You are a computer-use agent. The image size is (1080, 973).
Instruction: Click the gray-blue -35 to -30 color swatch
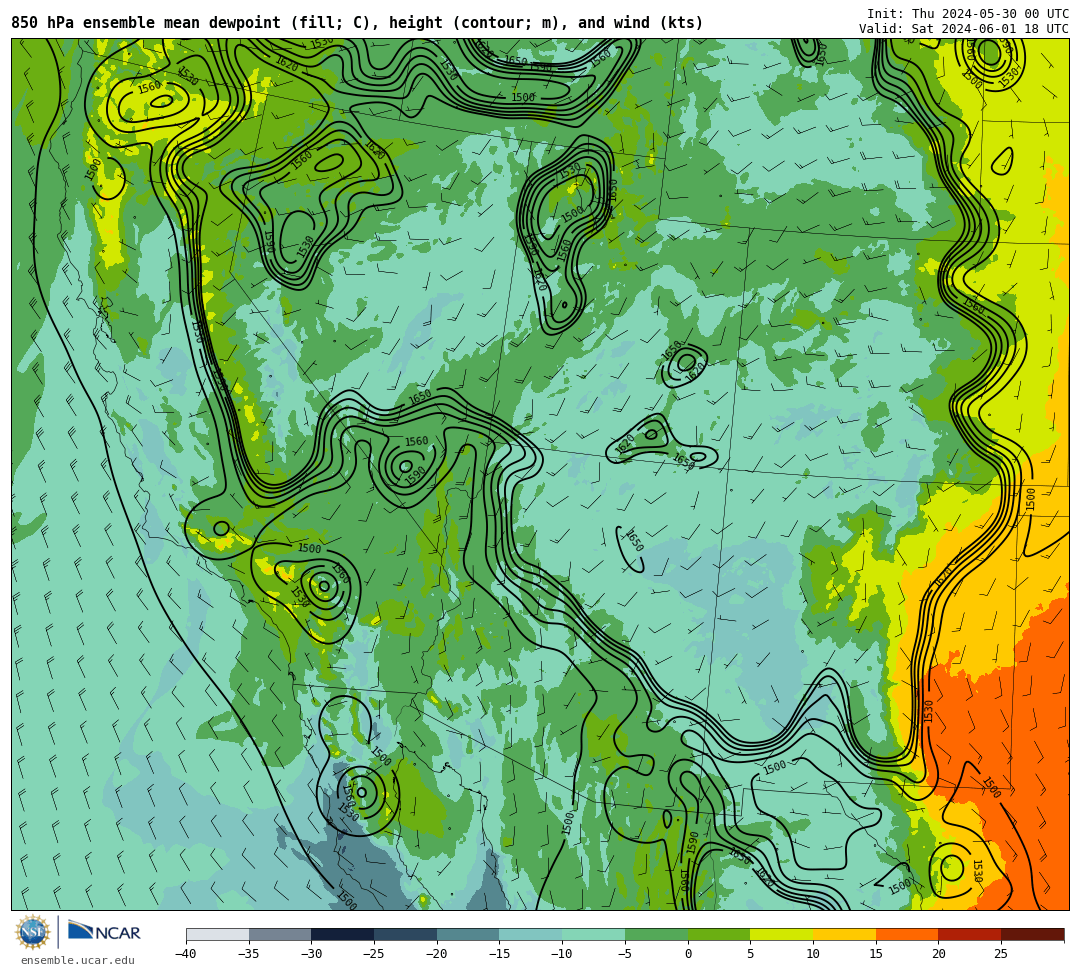tap(280, 934)
